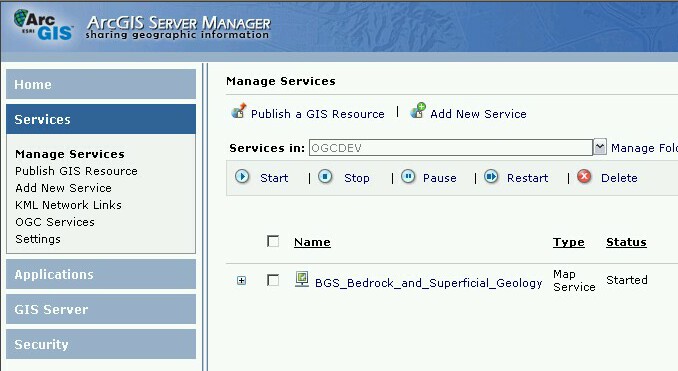Open the GIS Server panel

click(101, 310)
